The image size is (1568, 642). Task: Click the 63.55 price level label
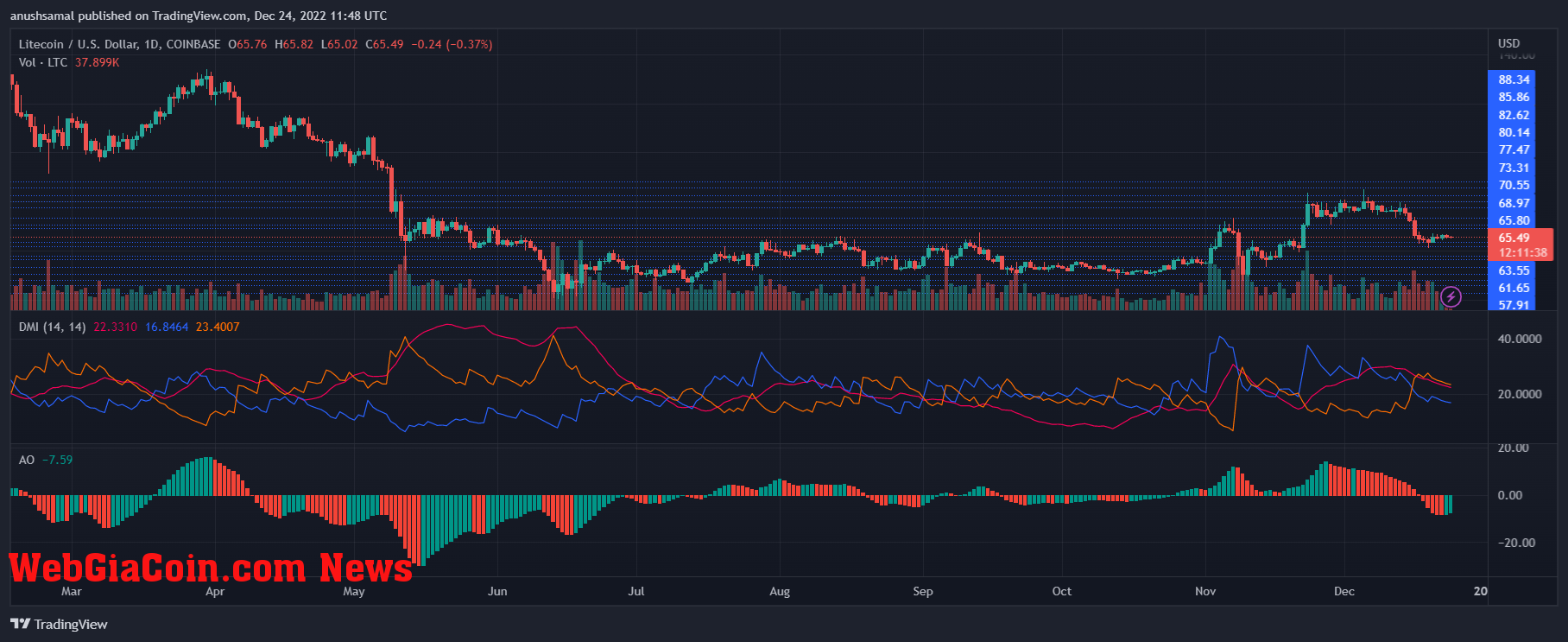[x=1514, y=270]
